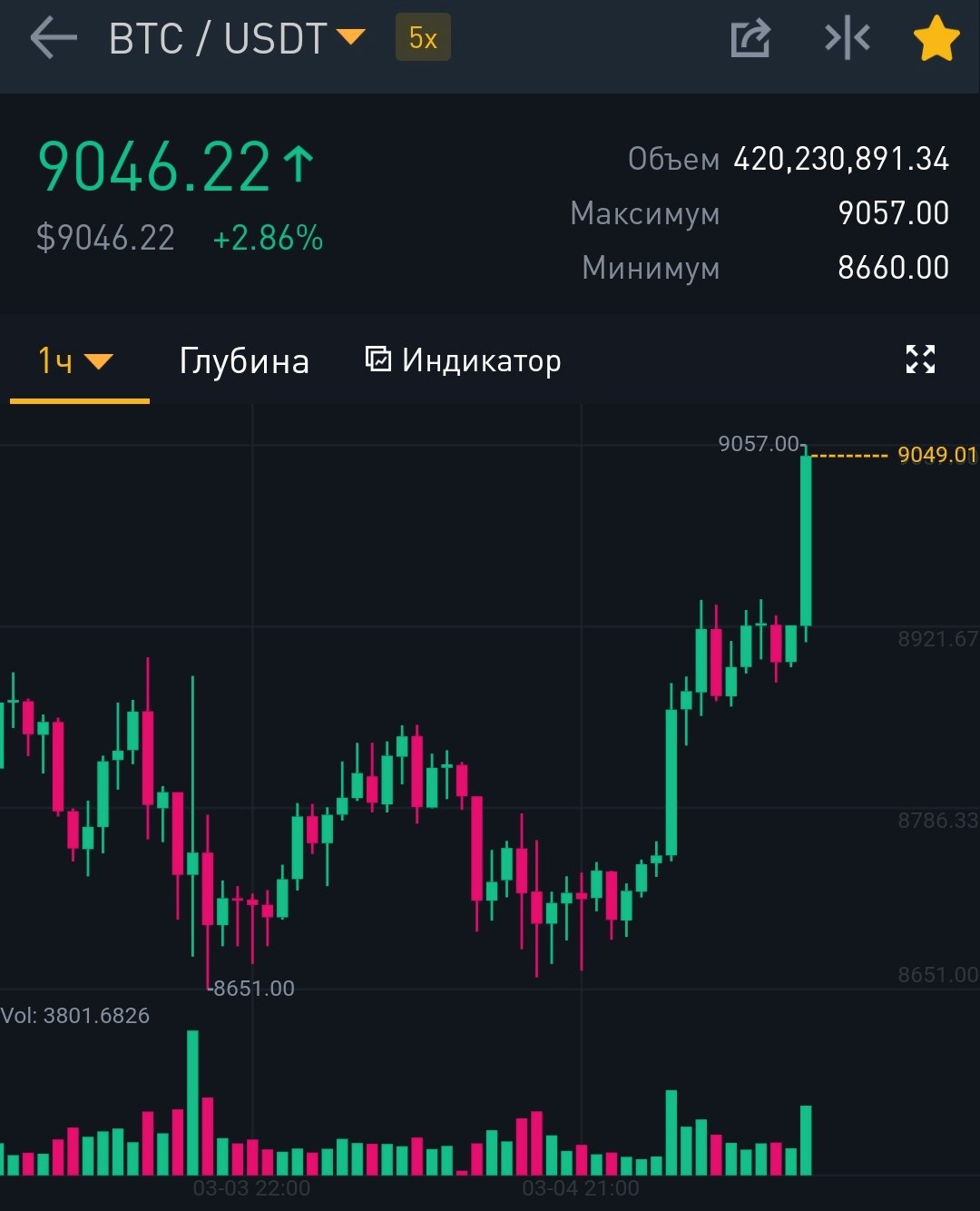Tap the 9057.00 high marker on chart
980x1211 pixels.
tap(759, 444)
